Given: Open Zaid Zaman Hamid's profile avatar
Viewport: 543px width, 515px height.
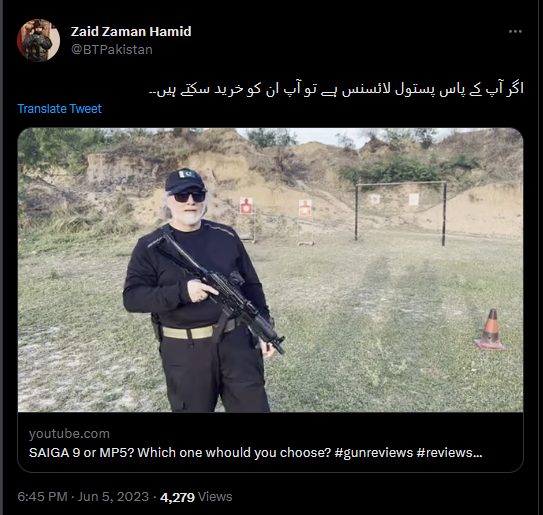Looking at the screenshot, I should pyautogui.click(x=38, y=40).
